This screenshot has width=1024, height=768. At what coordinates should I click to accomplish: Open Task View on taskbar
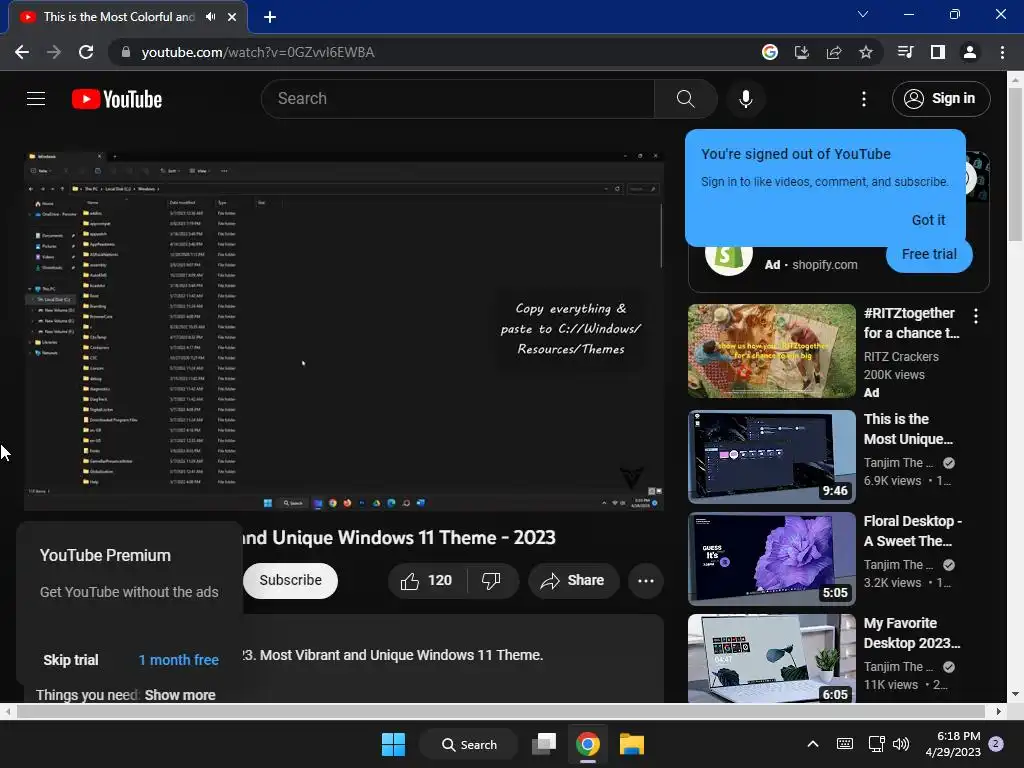pyautogui.click(x=544, y=744)
